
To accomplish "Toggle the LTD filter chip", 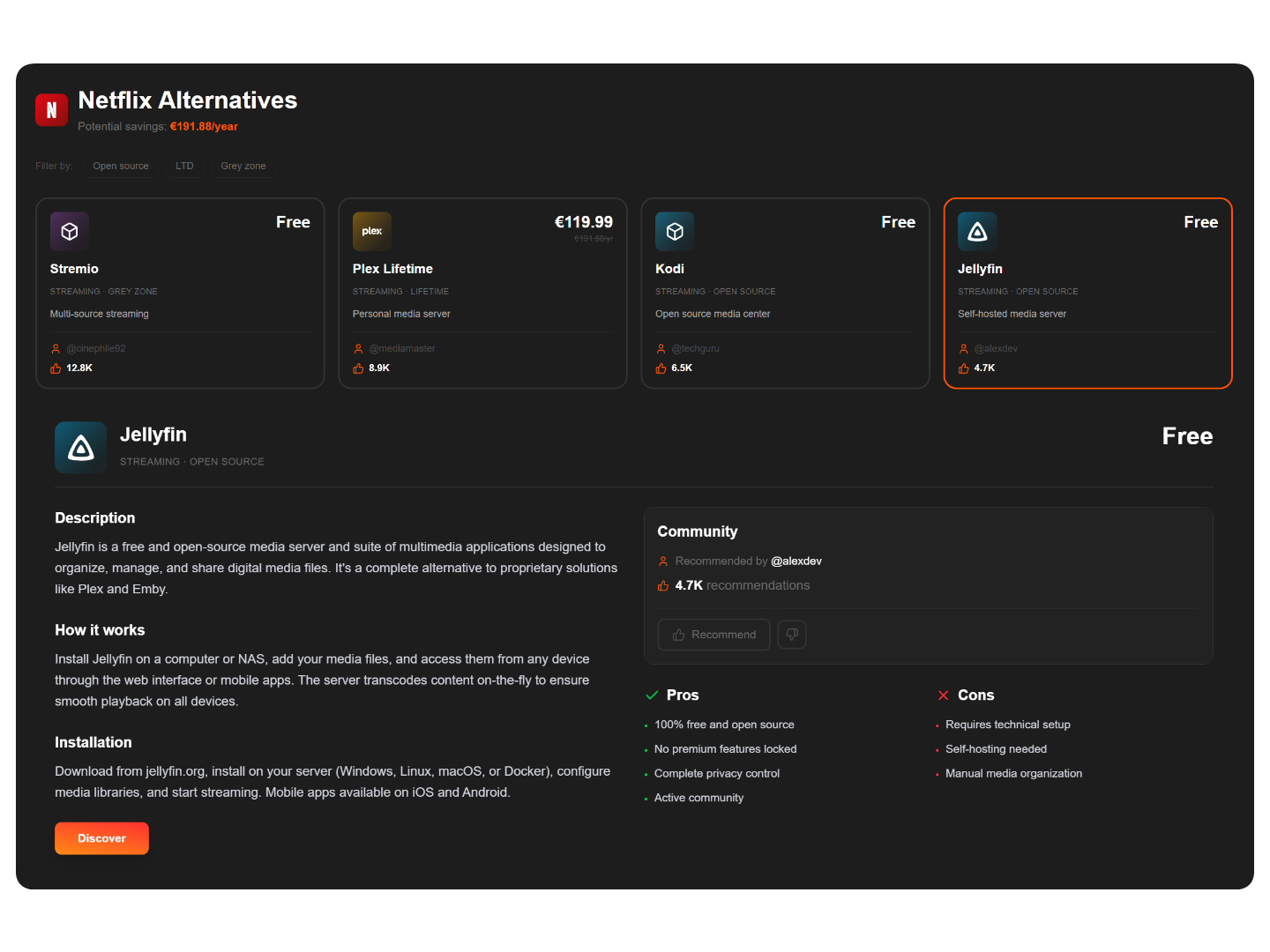I will click(x=184, y=166).
